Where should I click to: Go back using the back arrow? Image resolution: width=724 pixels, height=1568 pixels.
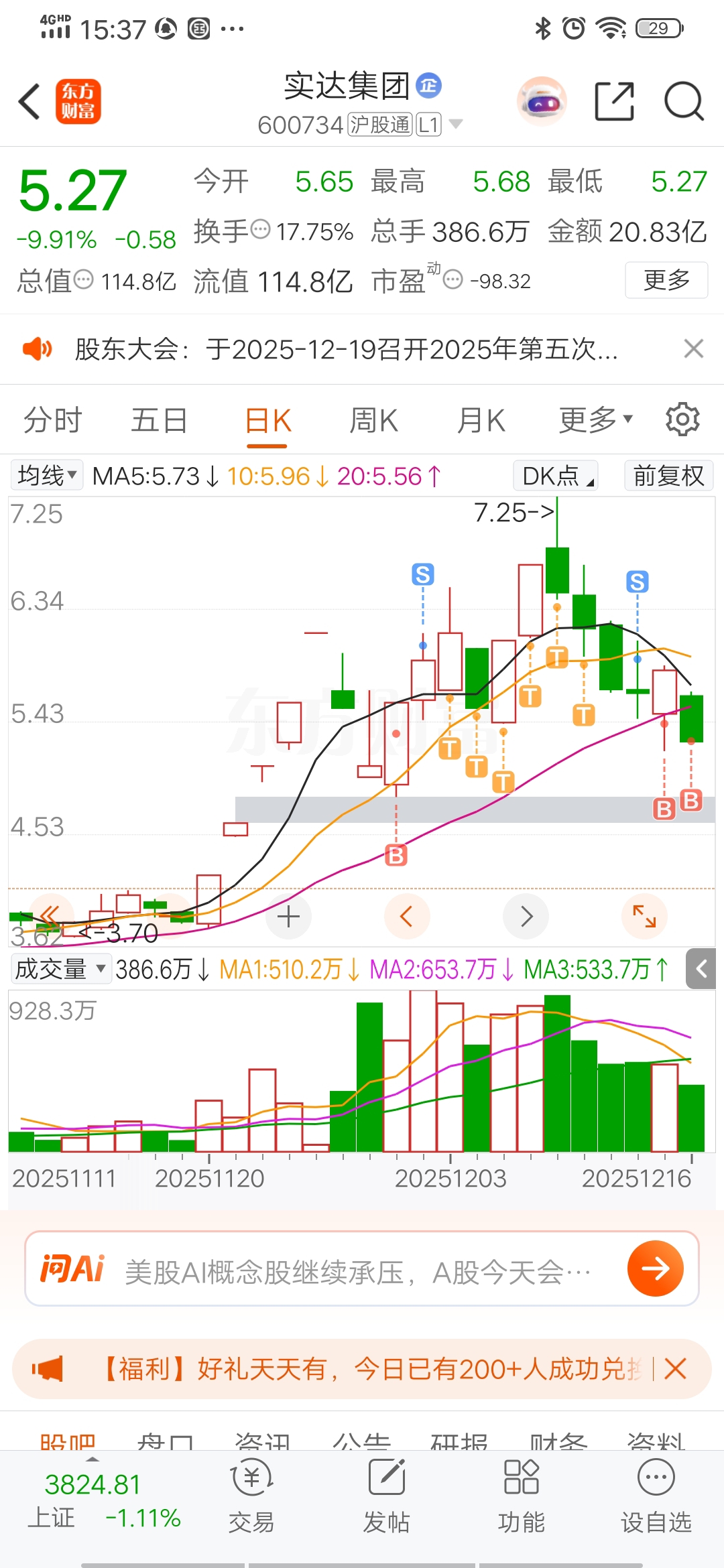pos(29,102)
